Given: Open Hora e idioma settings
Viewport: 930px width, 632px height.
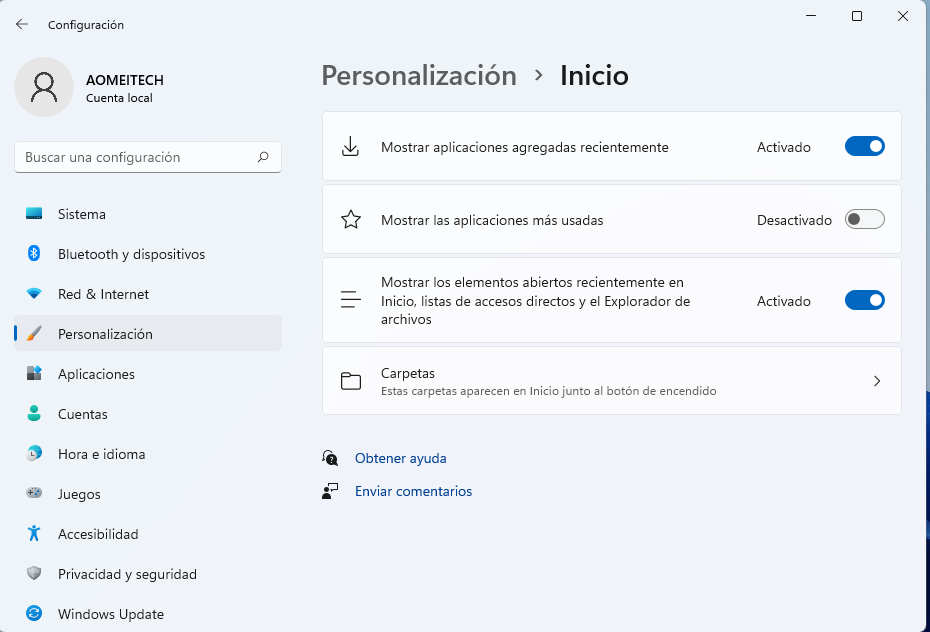Looking at the screenshot, I should pyautogui.click(x=101, y=454).
